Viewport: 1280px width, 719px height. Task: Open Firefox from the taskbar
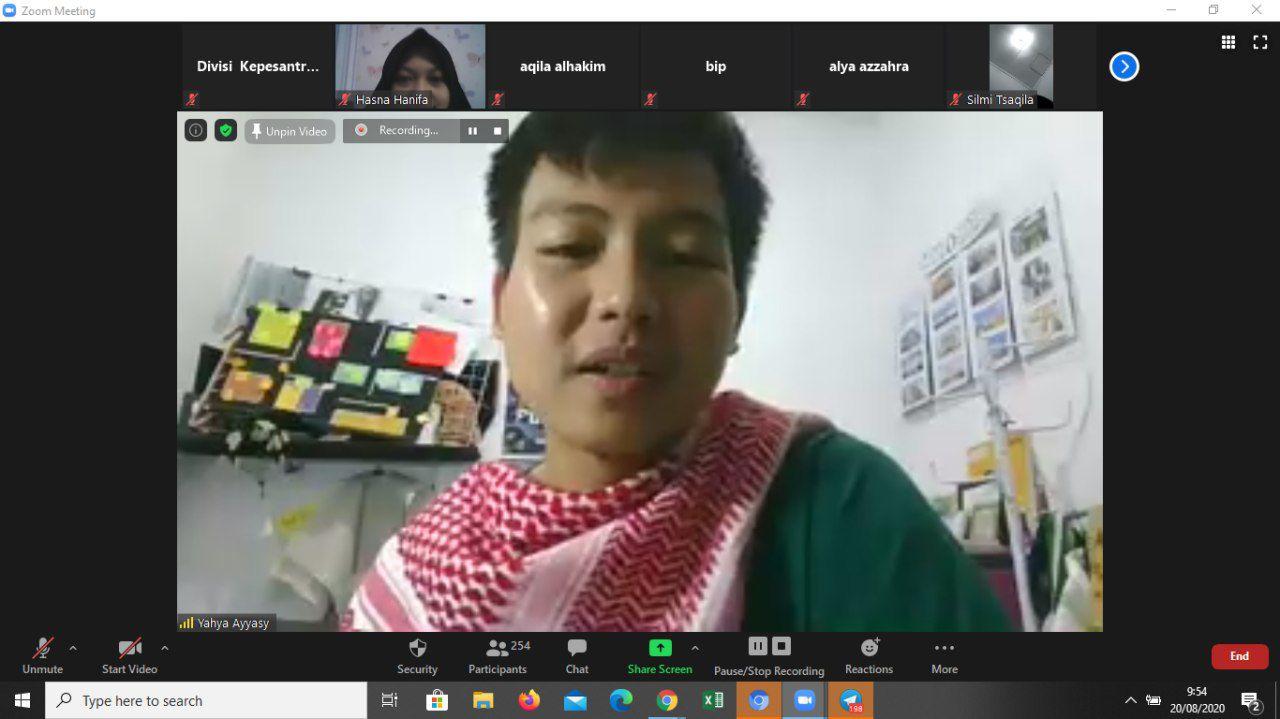tap(529, 701)
